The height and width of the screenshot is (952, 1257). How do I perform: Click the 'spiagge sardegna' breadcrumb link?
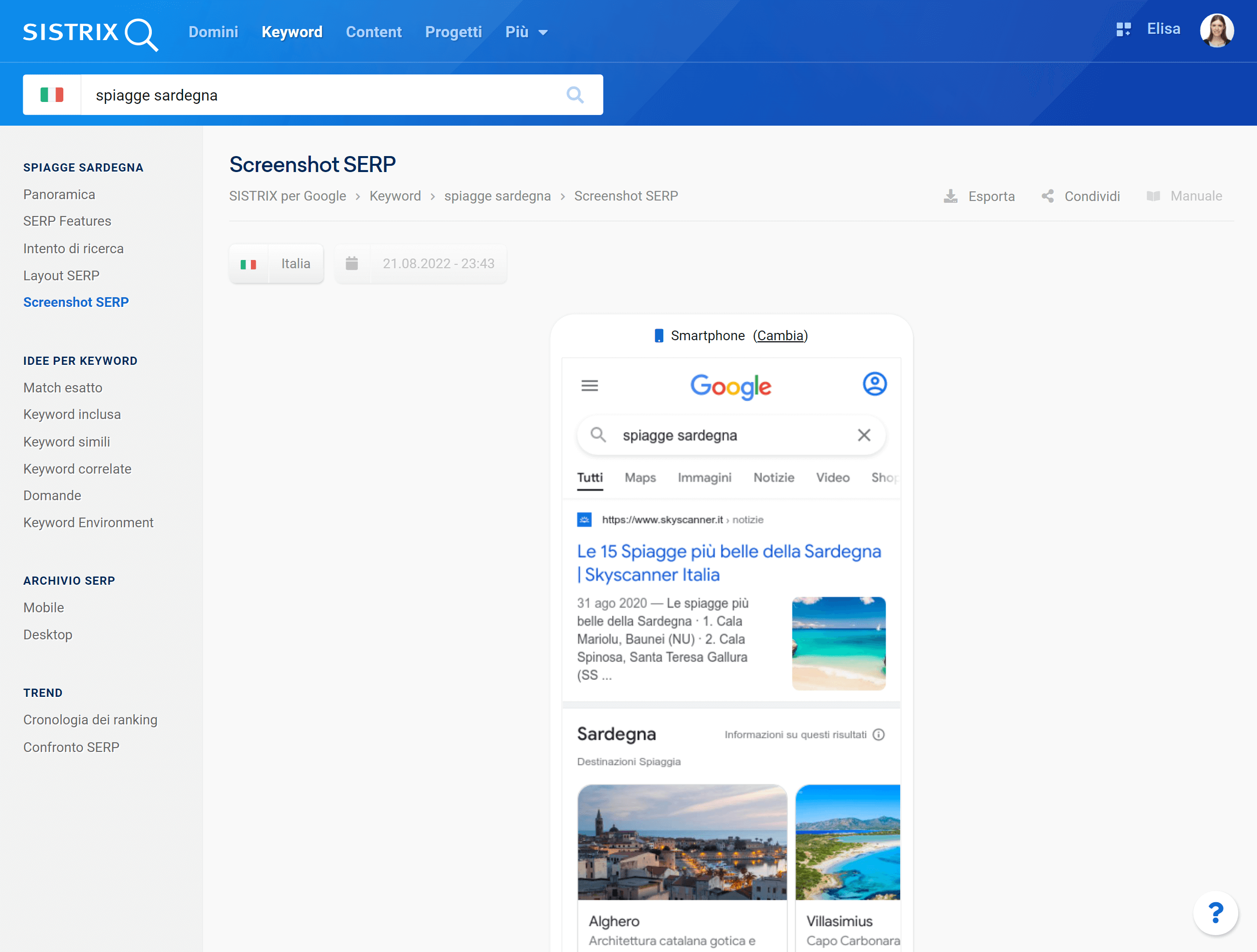[x=497, y=197]
